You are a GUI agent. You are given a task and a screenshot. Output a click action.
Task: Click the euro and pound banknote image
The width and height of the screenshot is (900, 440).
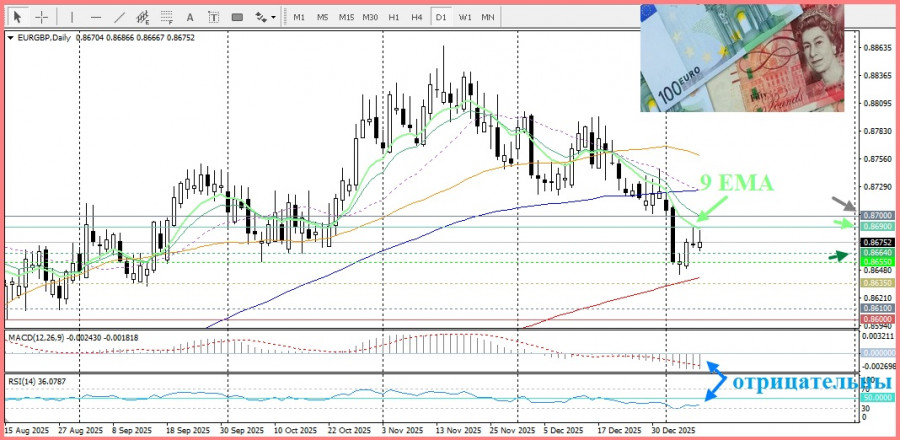pos(745,60)
